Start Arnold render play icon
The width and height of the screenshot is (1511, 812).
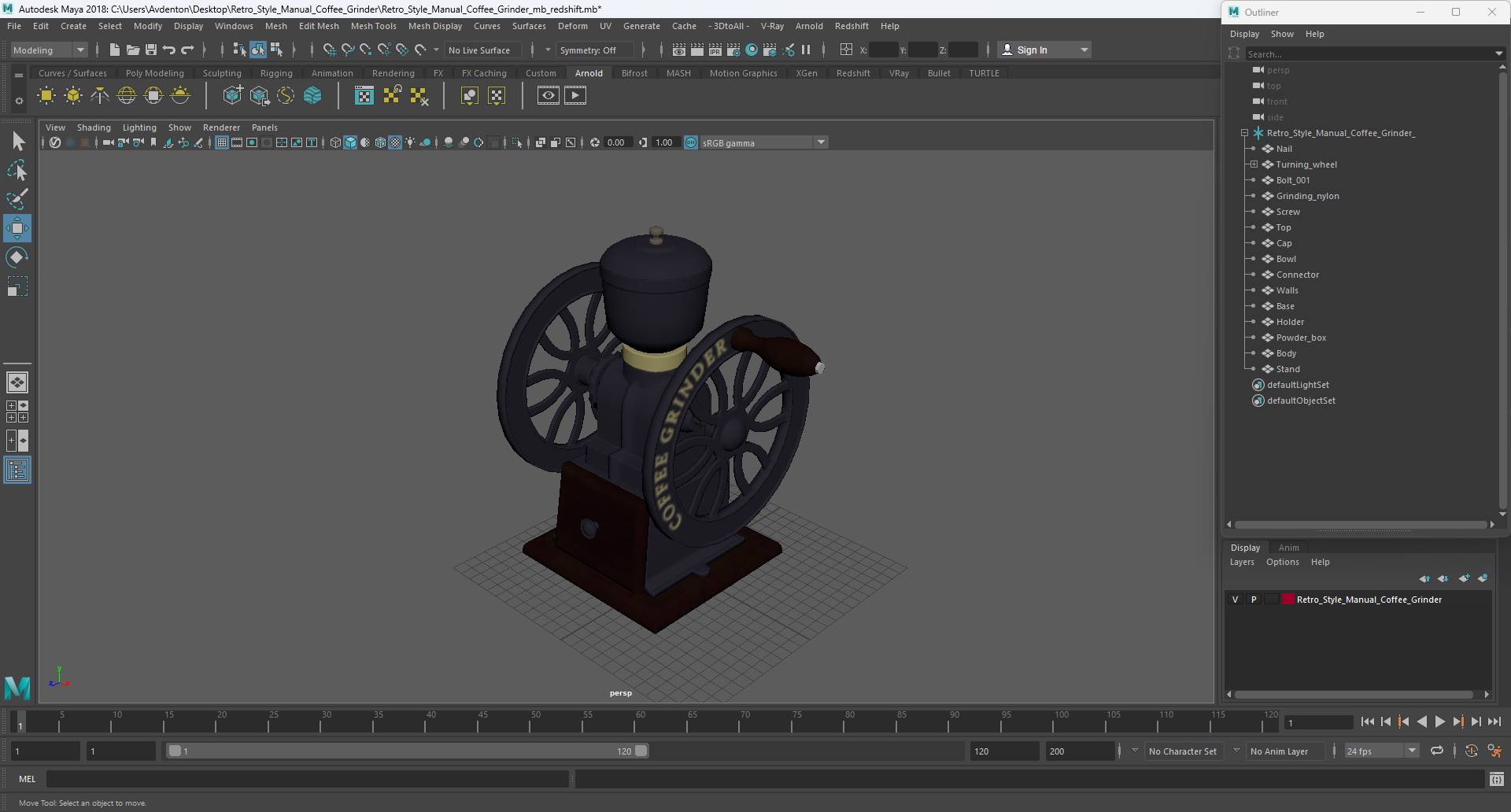[x=575, y=96]
